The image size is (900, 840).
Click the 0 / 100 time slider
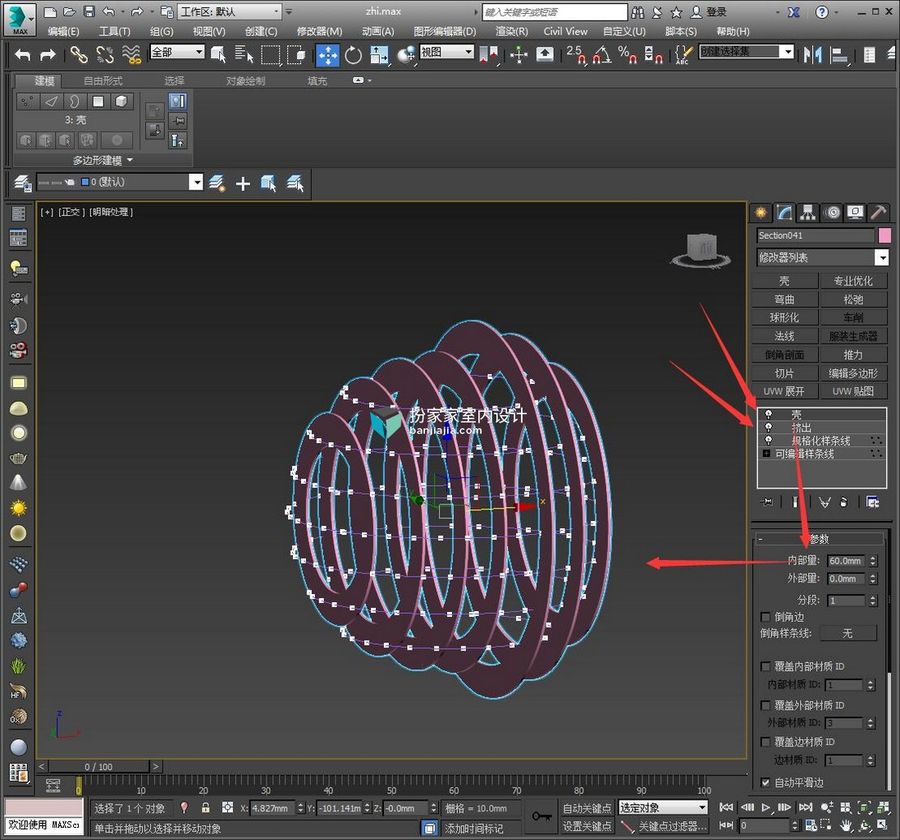(x=99, y=767)
